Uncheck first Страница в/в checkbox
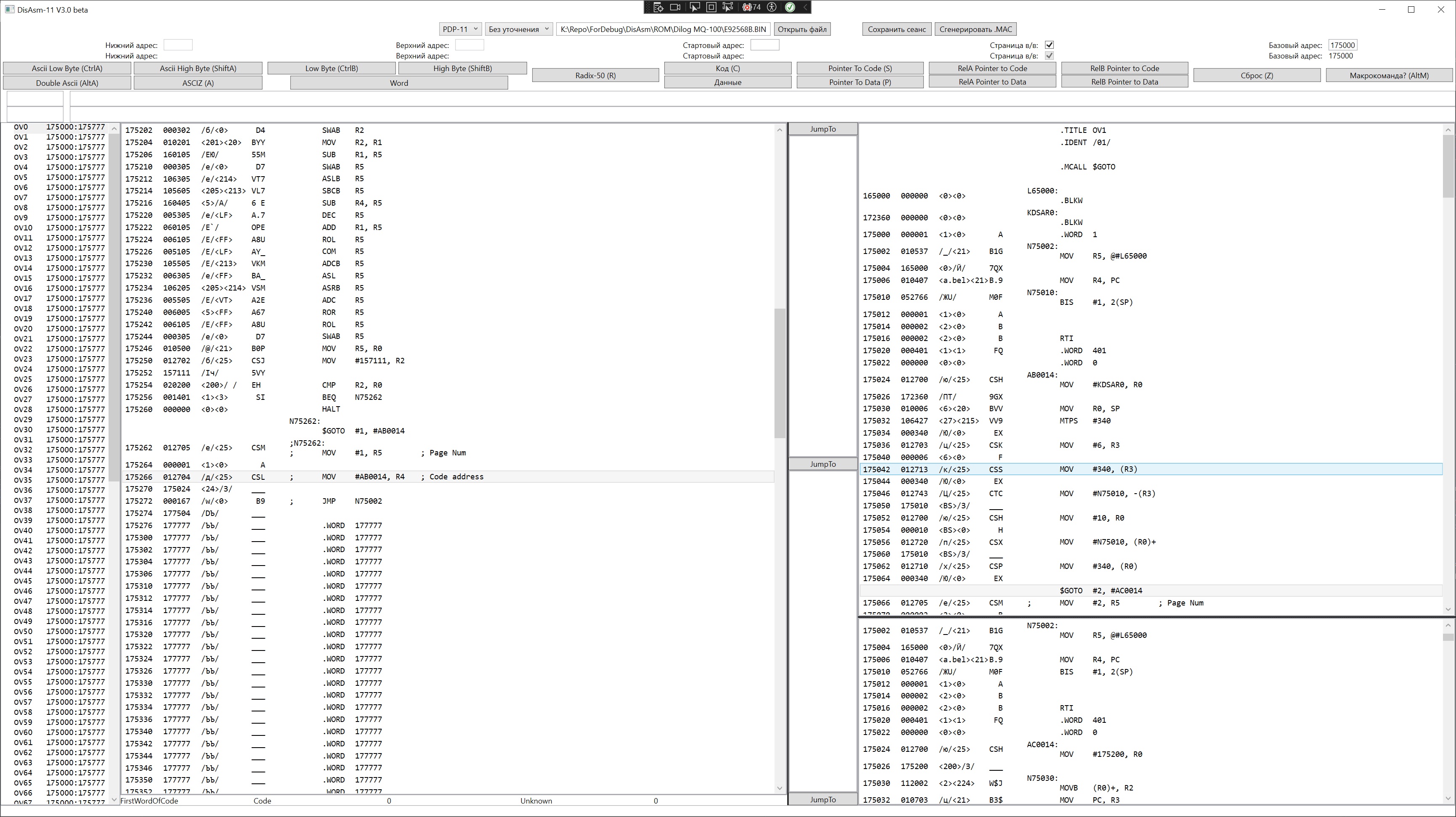The image size is (1456, 817). [x=1049, y=45]
